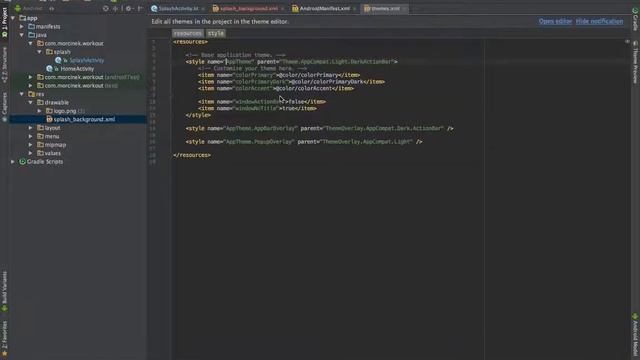Open the Theme Preview side panel
The height and width of the screenshot is (360, 640).
[x=635, y=62]
